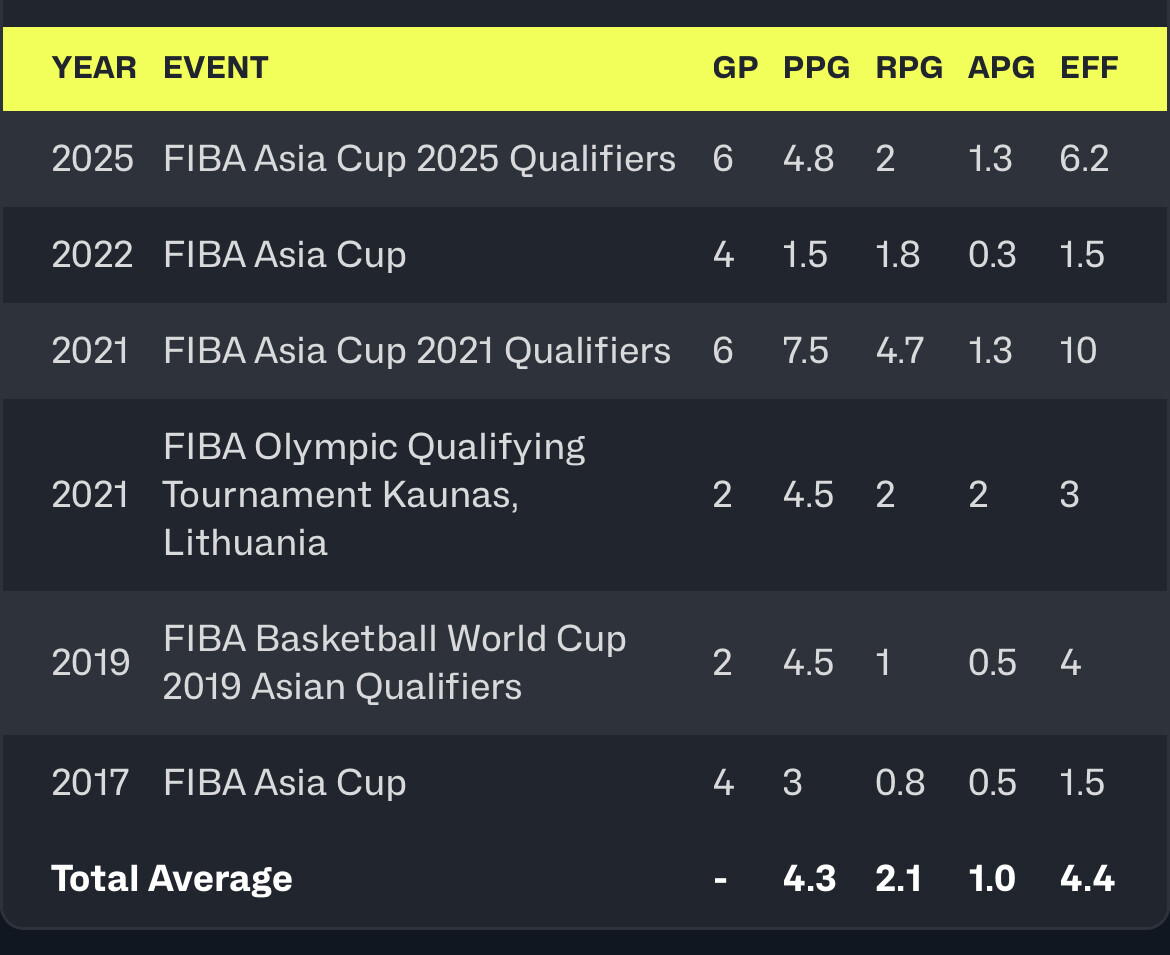1170x955 pixels.
Task: Open FIBA Basketball World Cup 2019 Asian Qualifiers
Action: click(x=394, y=663)
